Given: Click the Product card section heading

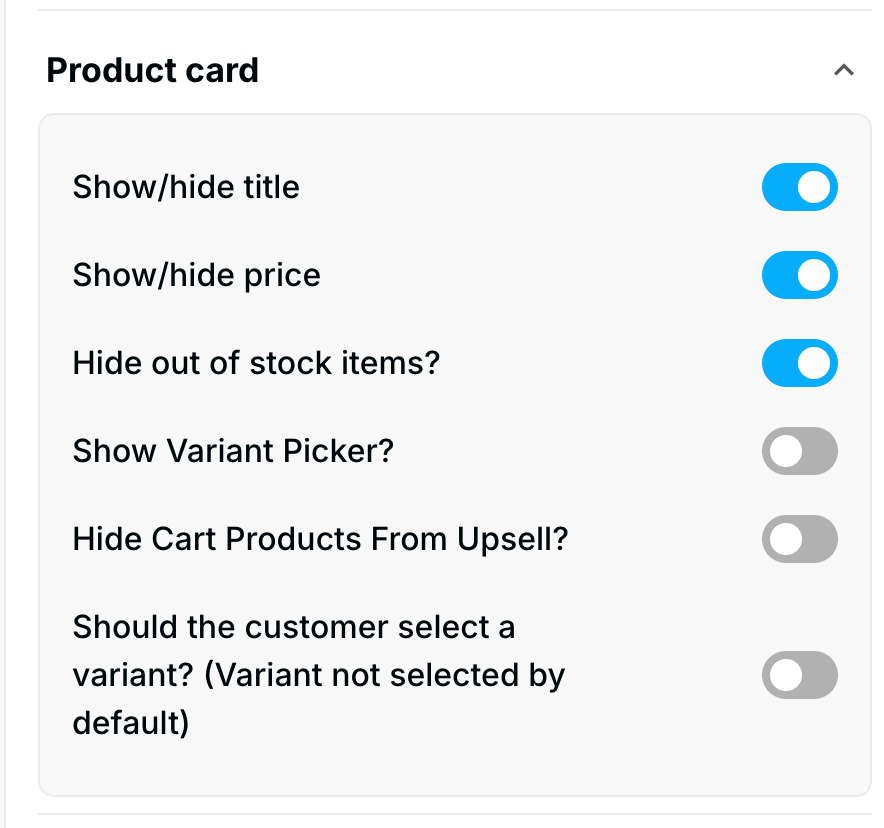Looking at the screenshot, I should [153, 70].
